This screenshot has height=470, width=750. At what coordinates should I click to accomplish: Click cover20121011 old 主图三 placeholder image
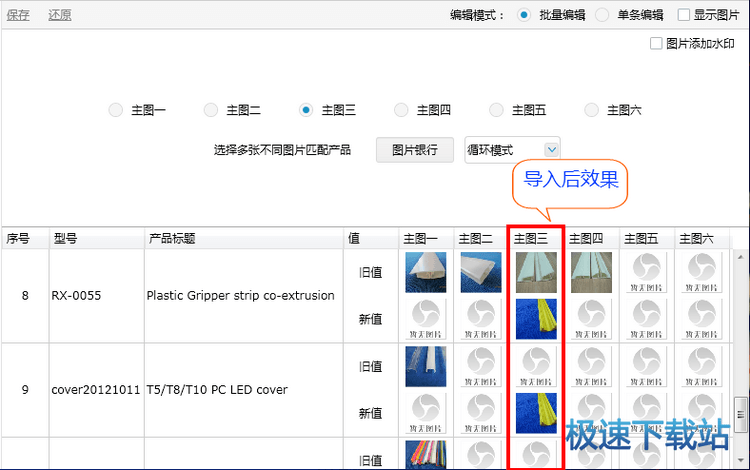[x=536, y=366]
